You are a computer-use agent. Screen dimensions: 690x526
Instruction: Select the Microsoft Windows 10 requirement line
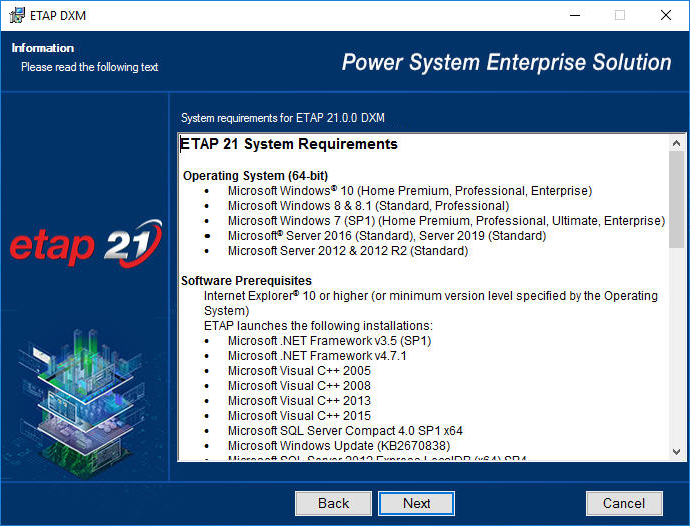(x=410, y=191)
